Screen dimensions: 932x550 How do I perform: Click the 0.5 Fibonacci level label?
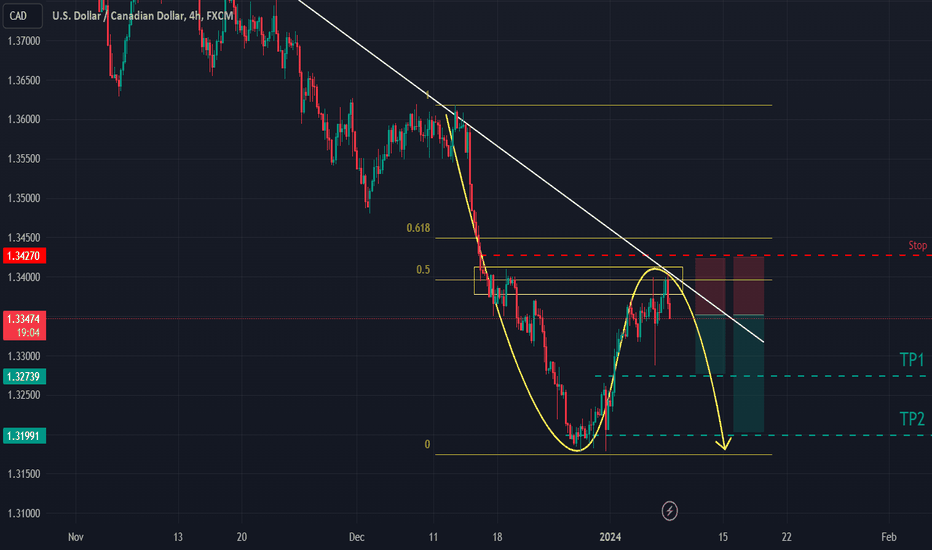(423, 270)
